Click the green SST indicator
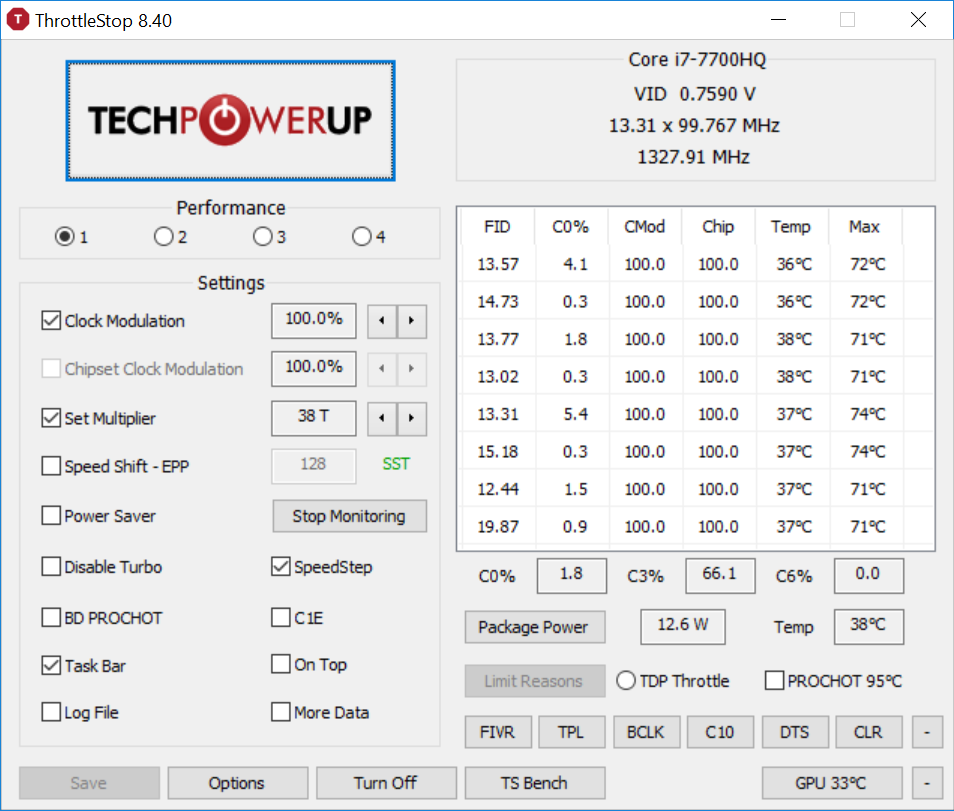Viewport: 954px width, 811px height. tap(396, 464)
